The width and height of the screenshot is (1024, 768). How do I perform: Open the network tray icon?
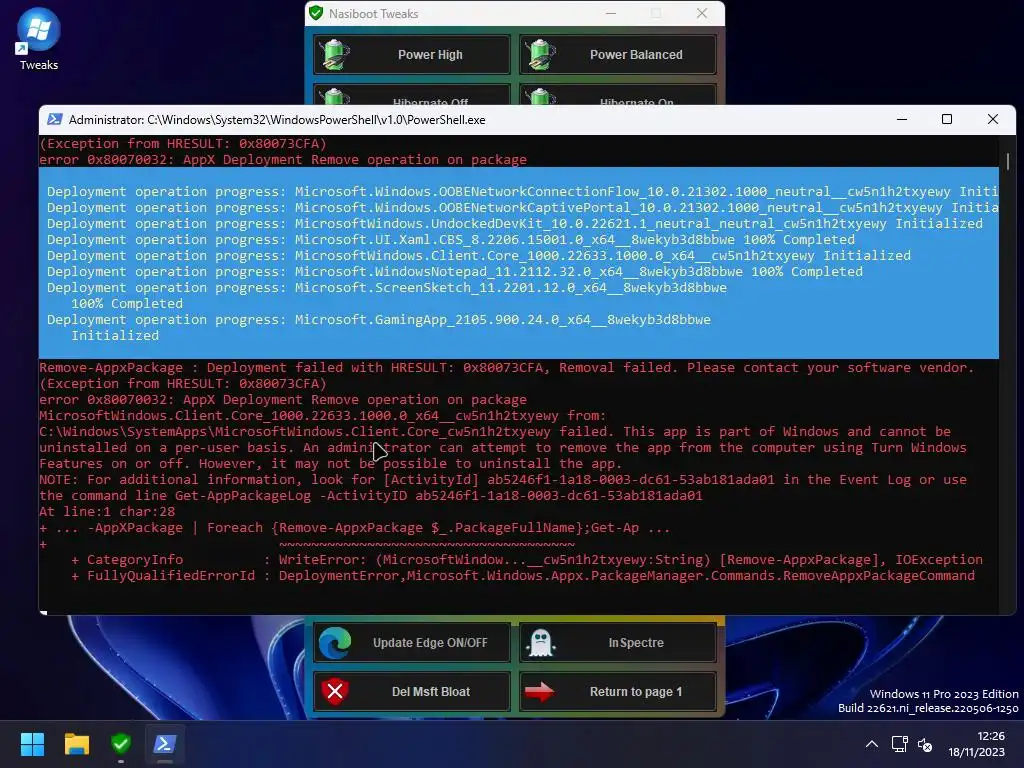point(900,744)
